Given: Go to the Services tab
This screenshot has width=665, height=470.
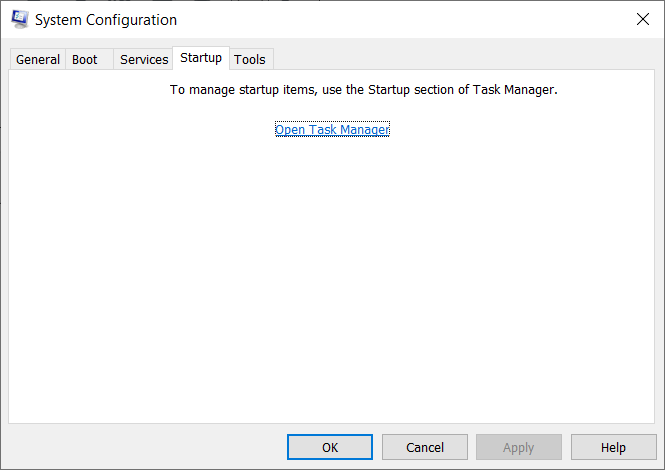Looking at the screenshot, I should click(144, 59).
